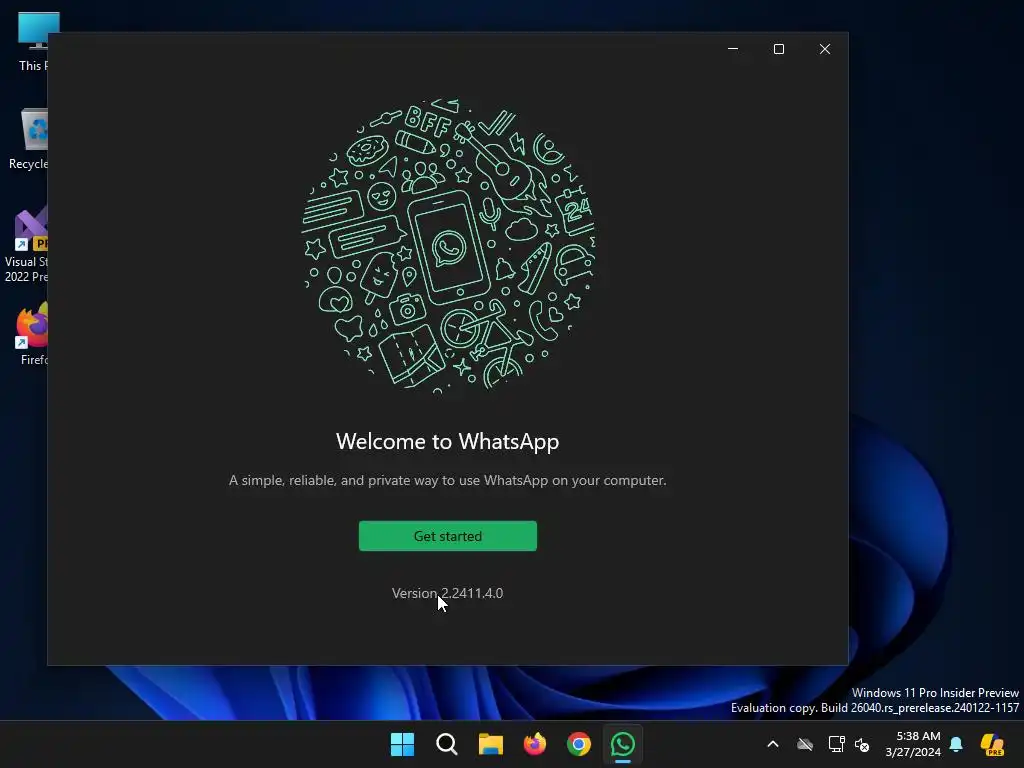
Task: Click the Welcome to WhatsApp heading
Action: 447,441
